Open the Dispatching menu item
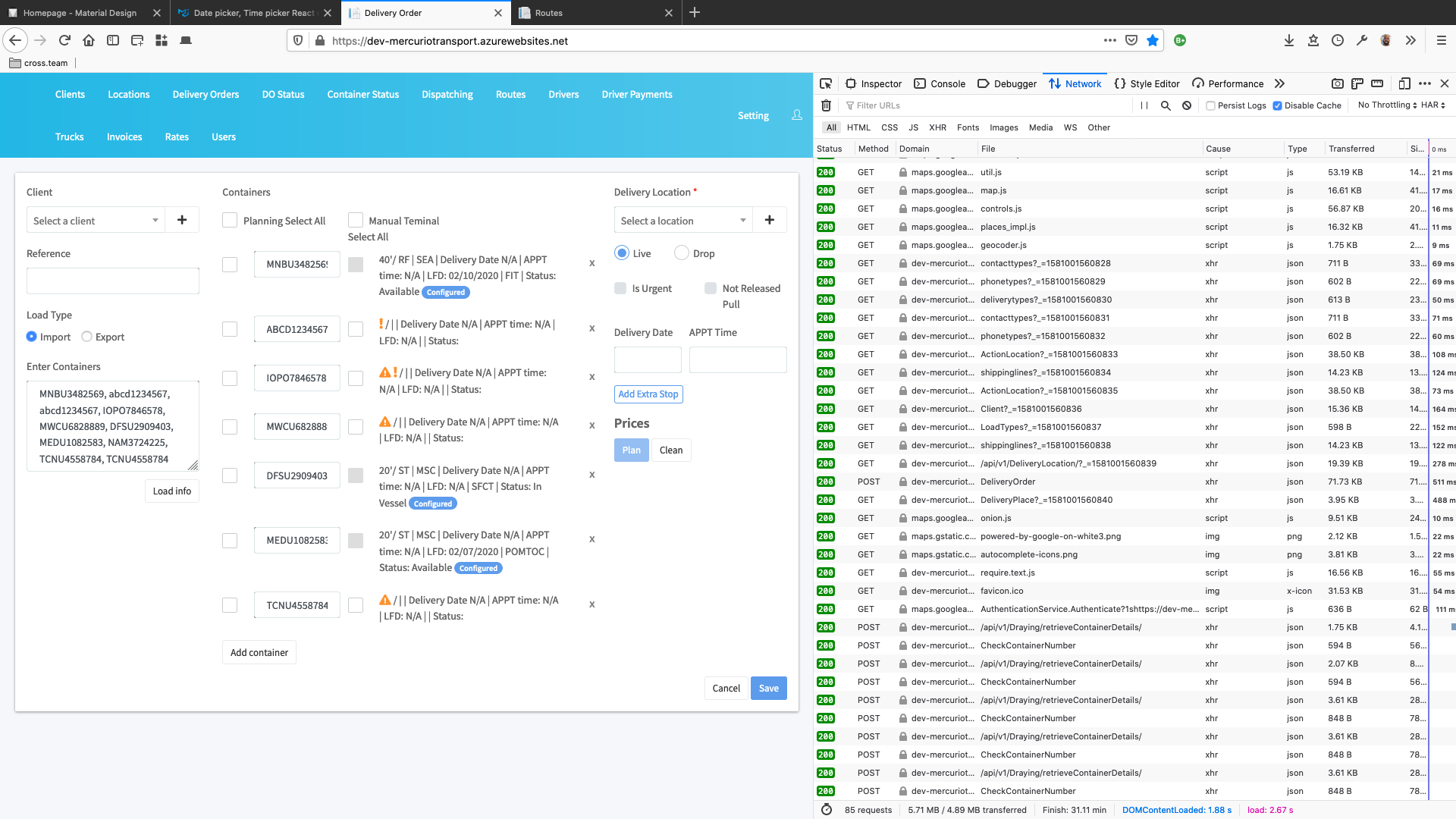Viewport: 1456px width, 819px height. coord(447,94)
